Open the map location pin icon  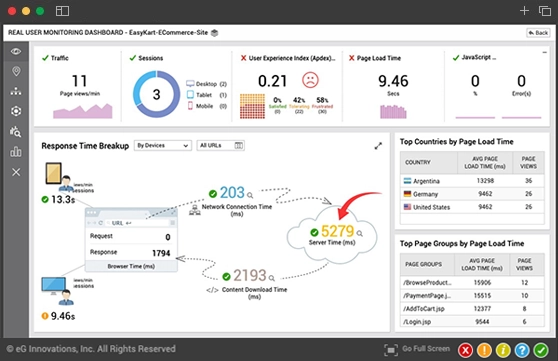point(16,71)
